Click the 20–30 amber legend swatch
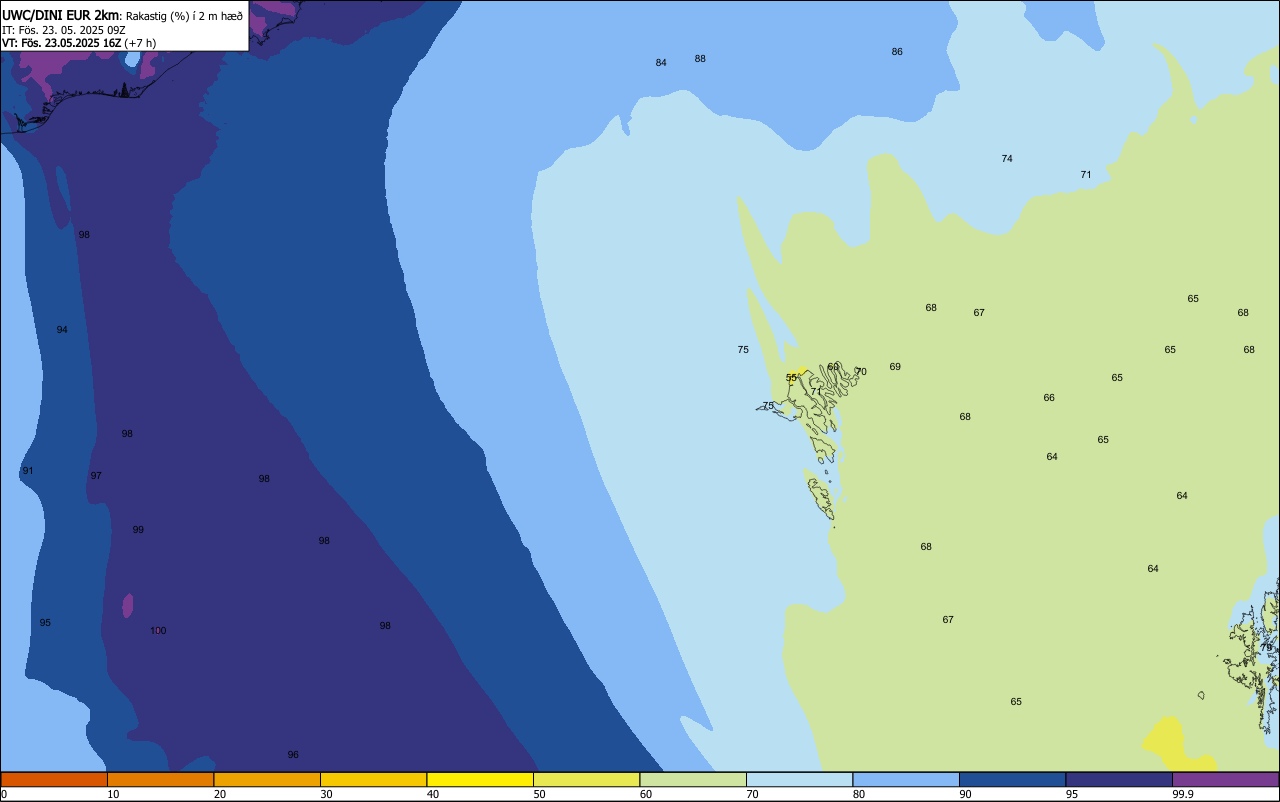Viewport: 1280px width, 802px height. pyautogui.click(x=267, y=779)
